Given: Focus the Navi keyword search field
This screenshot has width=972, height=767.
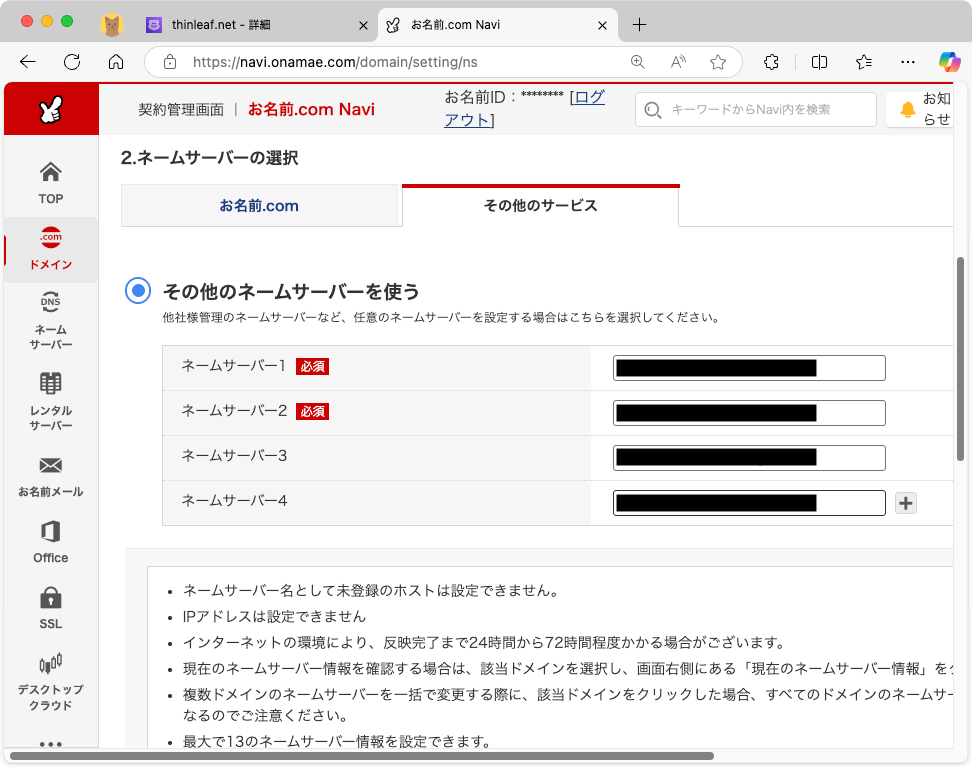Looking at the screenshot, I should coord(756,110).
